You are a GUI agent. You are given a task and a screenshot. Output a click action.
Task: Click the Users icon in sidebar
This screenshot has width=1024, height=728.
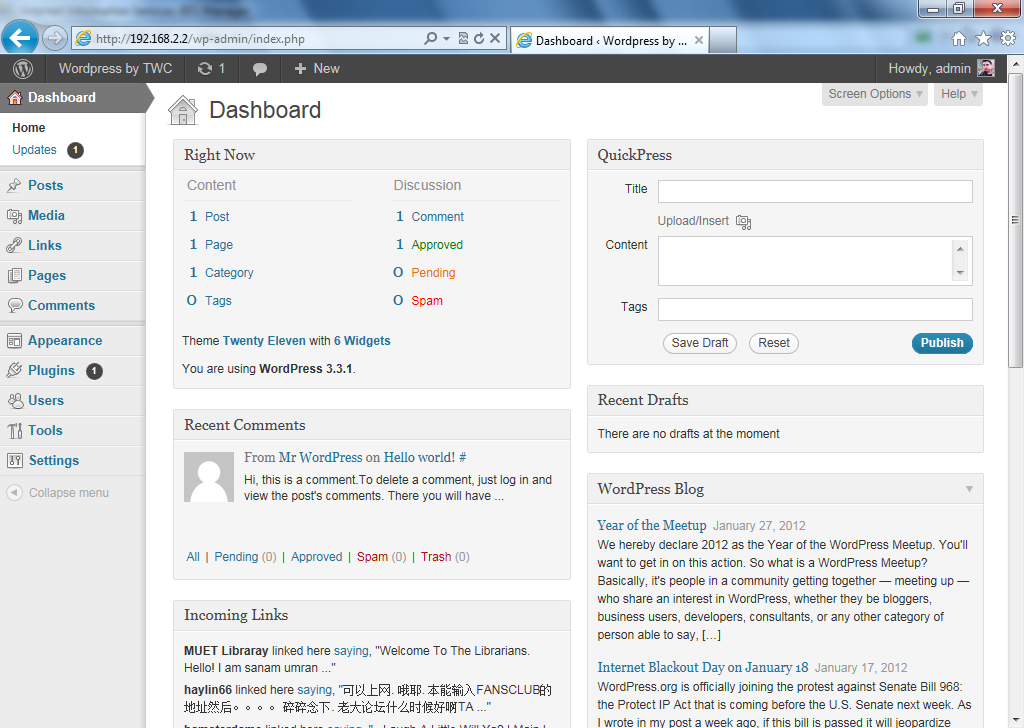pos(14,400)
